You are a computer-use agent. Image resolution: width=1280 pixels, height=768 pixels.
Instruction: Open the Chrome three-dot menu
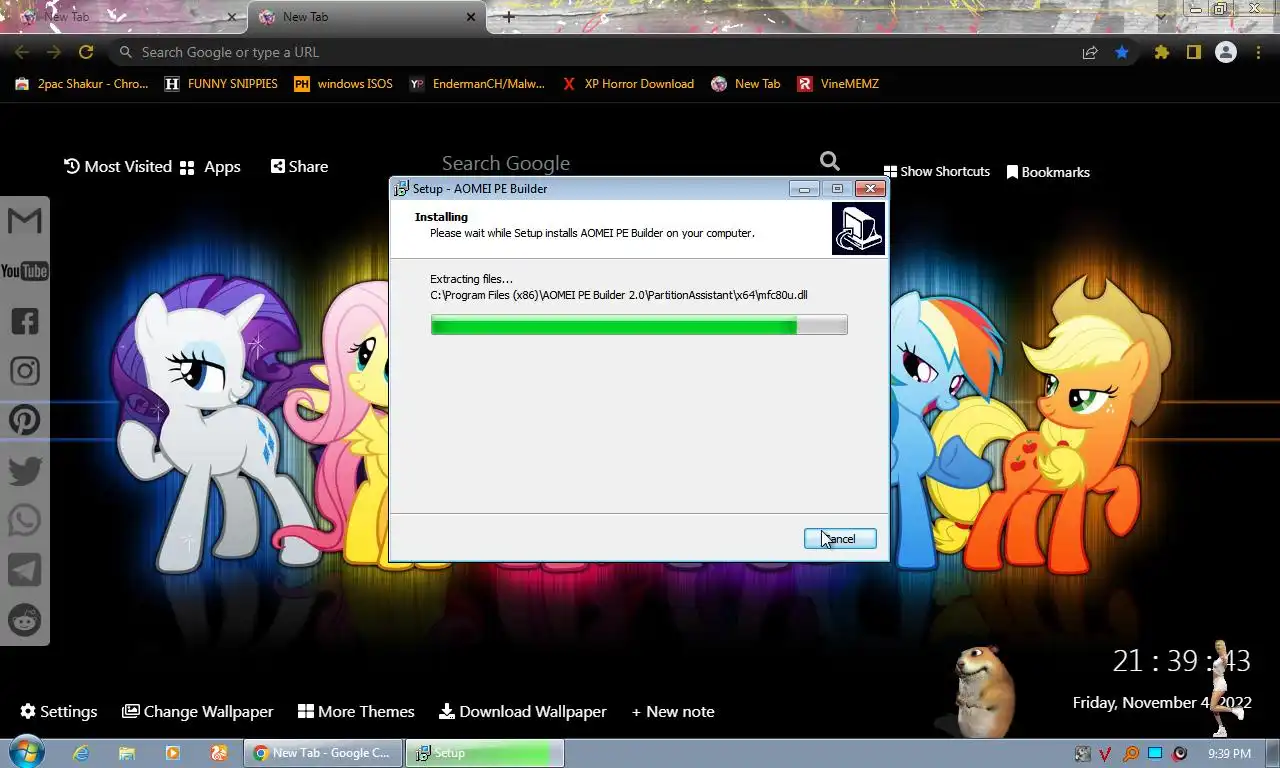1259,52
